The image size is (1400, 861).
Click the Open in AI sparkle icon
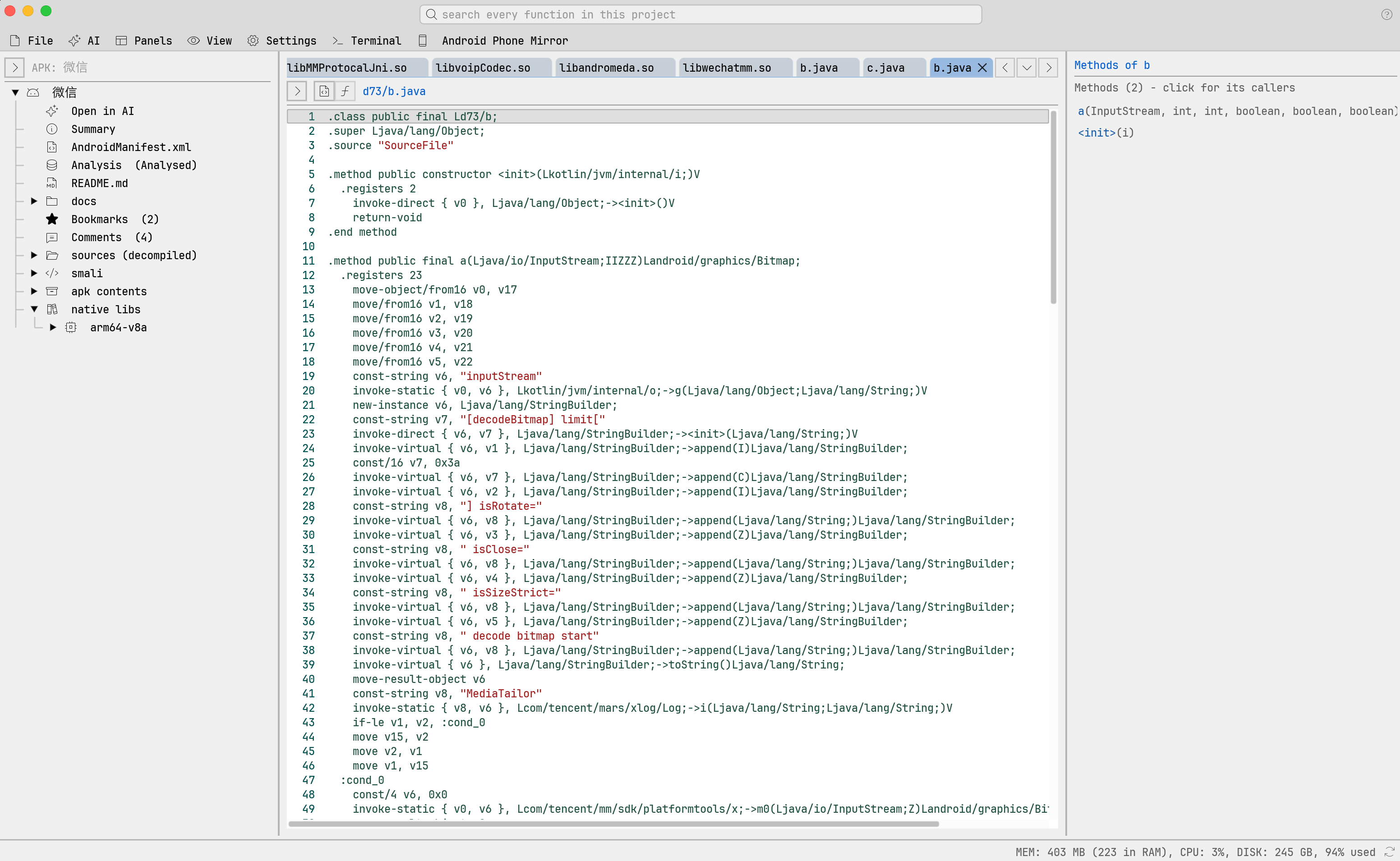(x=52, y=111)
